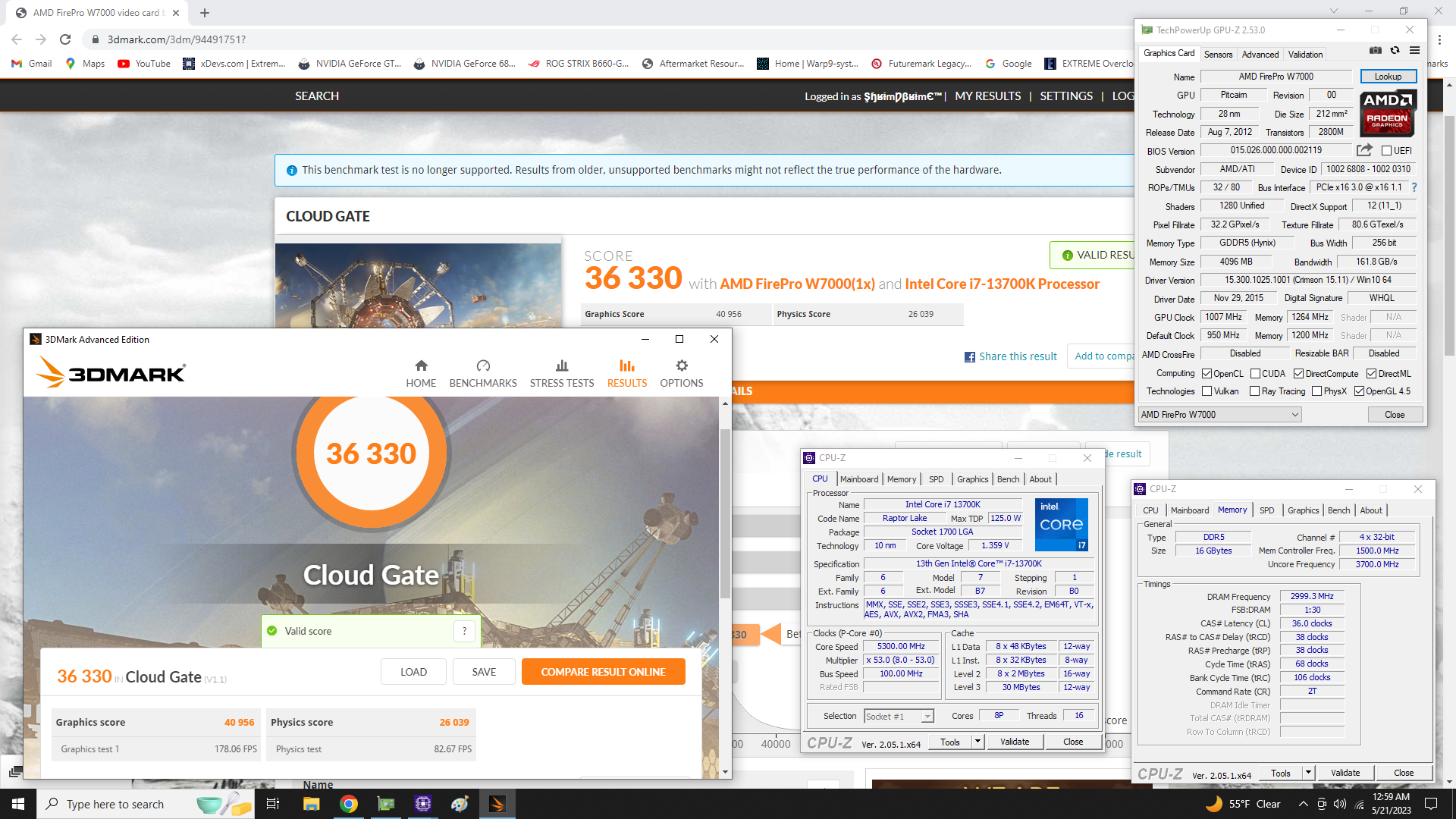Open YouTube bookmark
The image size is (1456, 819).
pyautogui.click(x=144, y=64)
